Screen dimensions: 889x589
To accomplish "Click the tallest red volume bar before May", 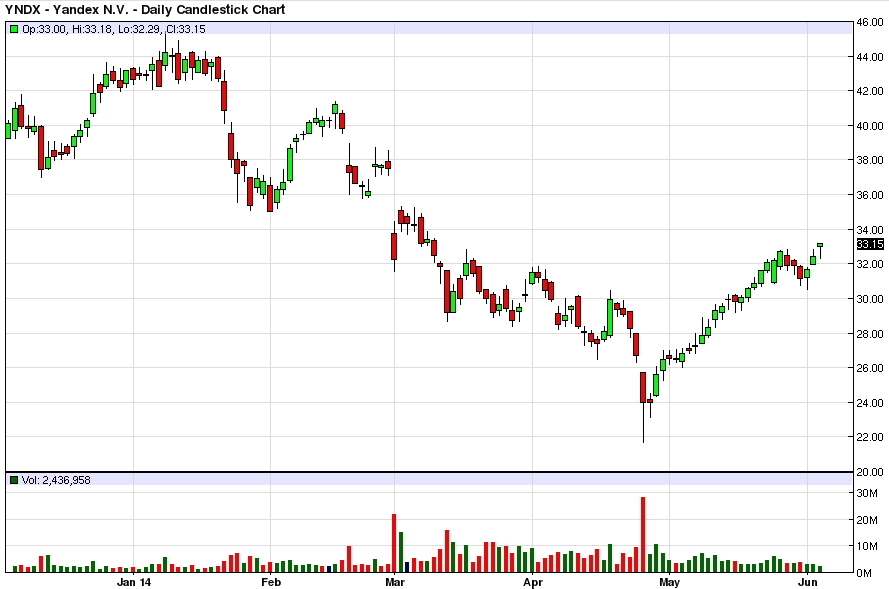I will pyautogui.click(x=643, y=535).
